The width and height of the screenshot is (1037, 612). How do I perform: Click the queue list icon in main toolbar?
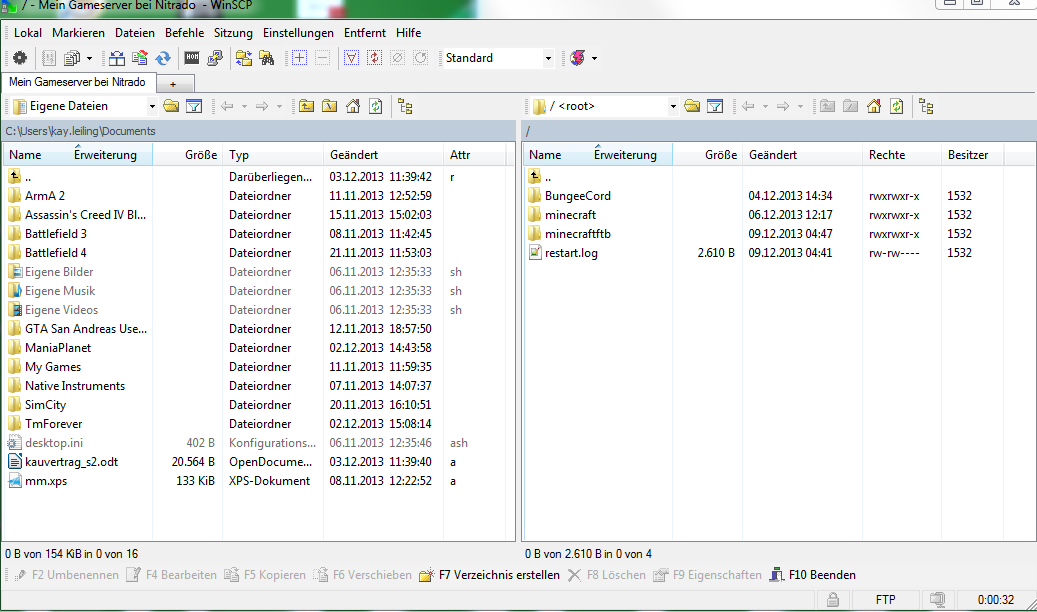click(72, 58)
